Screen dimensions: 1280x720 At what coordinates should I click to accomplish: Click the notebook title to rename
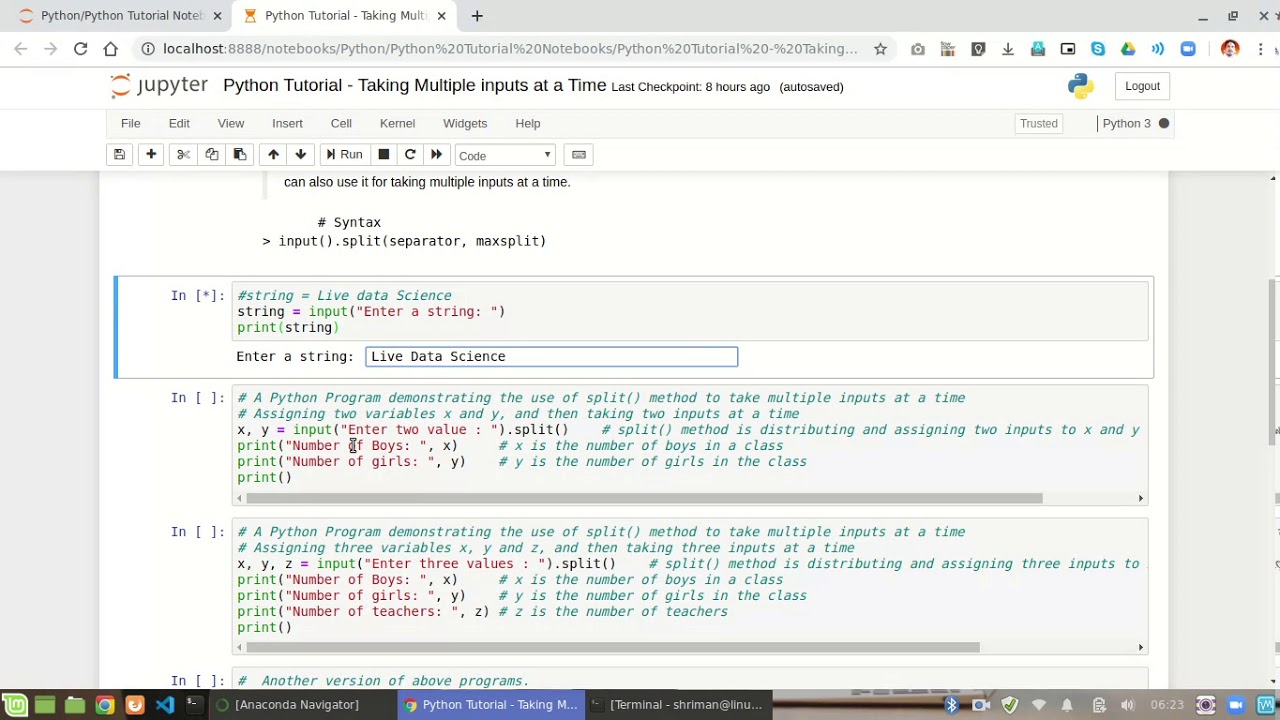point(415,86)
